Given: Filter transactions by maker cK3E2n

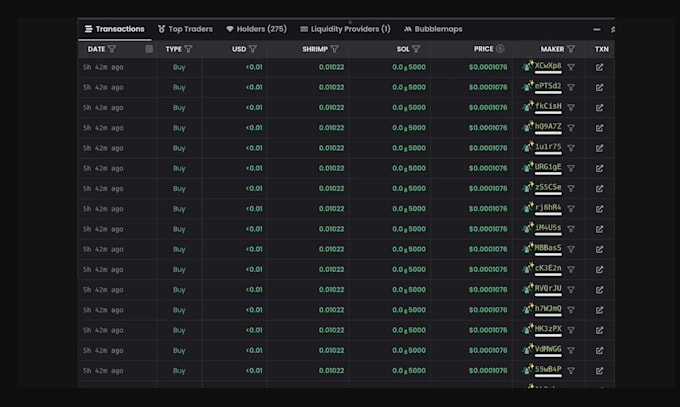Looking at the screenshot, I should click(x=571, y=270).
